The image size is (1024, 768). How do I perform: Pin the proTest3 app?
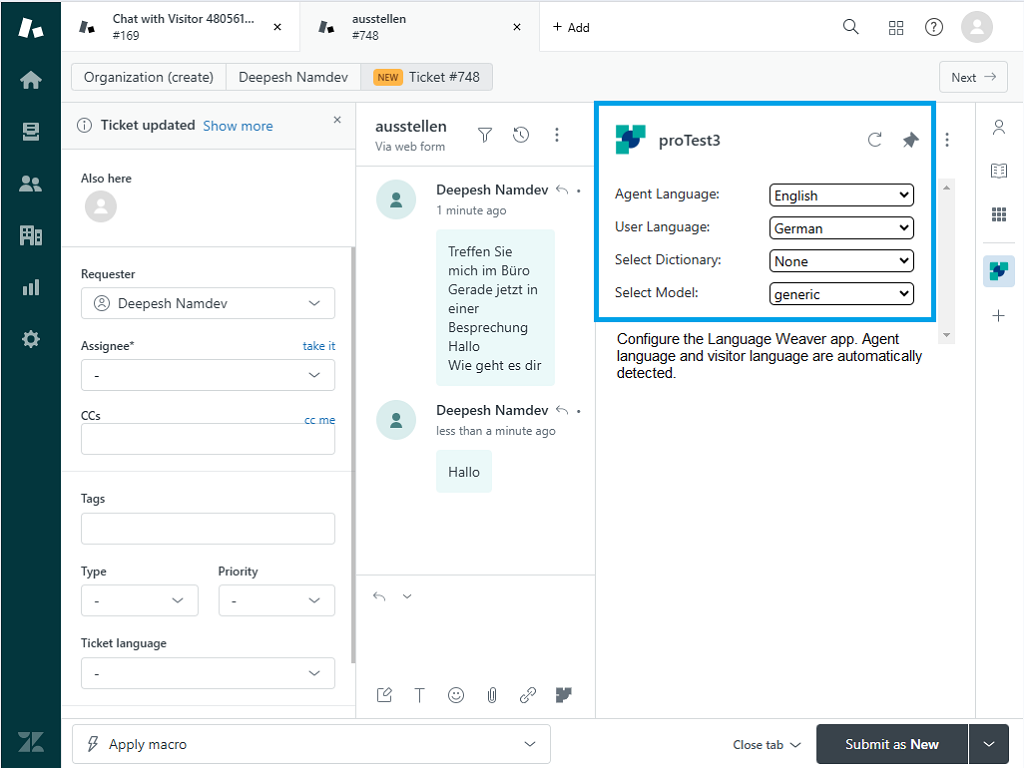click(x=910, y=140)
